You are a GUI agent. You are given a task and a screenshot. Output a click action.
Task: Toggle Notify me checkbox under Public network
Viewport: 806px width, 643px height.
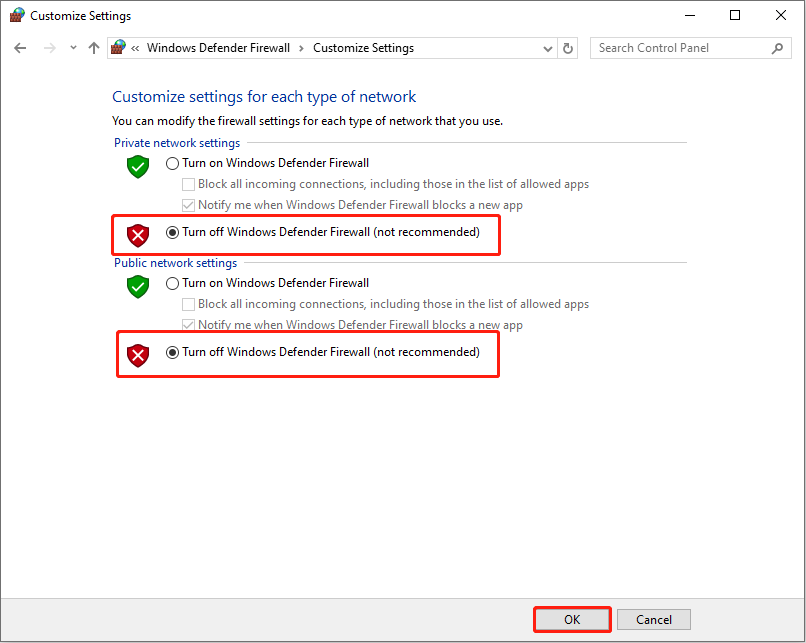tap(189, 325)
